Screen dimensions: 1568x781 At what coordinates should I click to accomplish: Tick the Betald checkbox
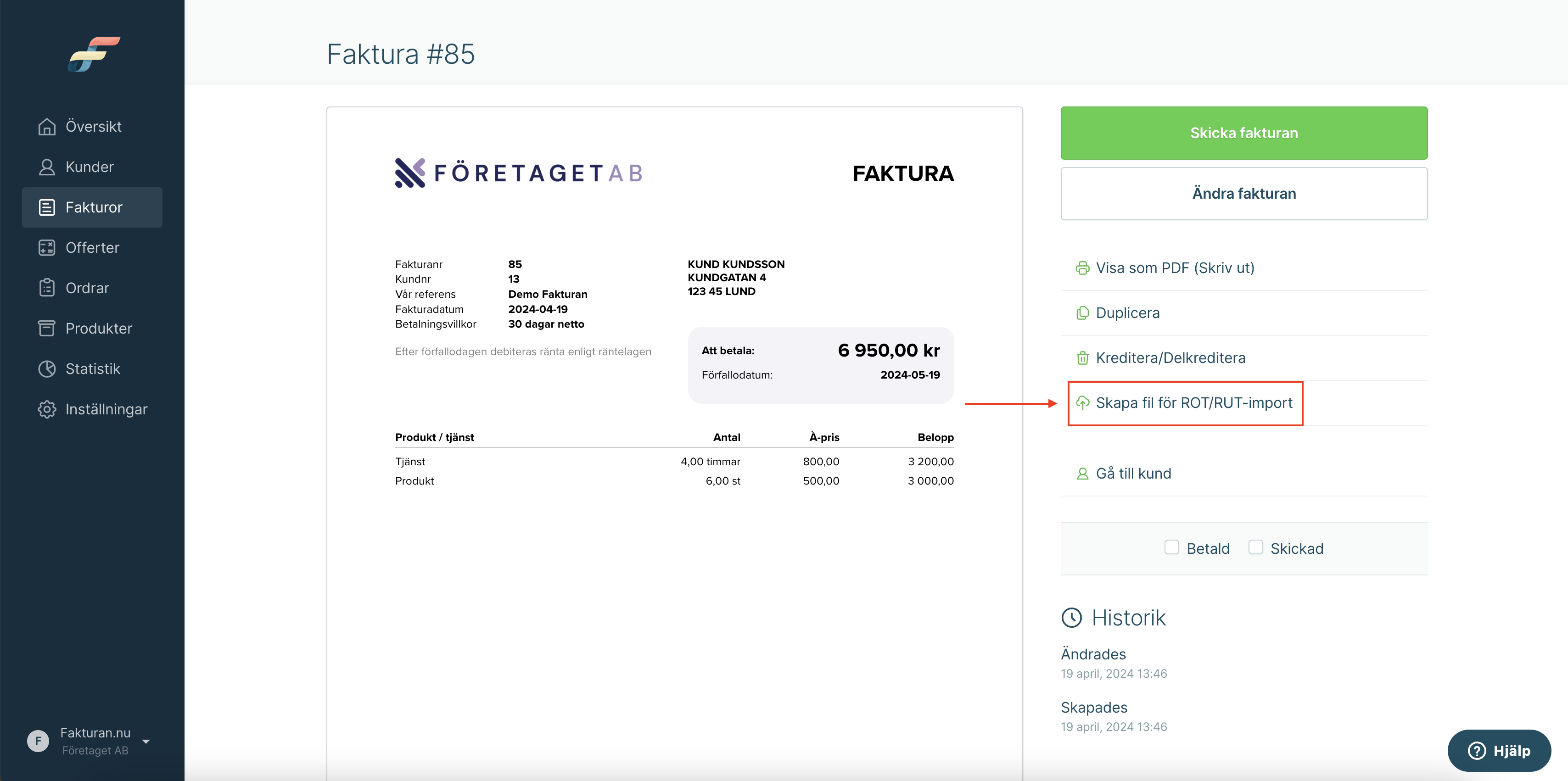pos(1172,547)
